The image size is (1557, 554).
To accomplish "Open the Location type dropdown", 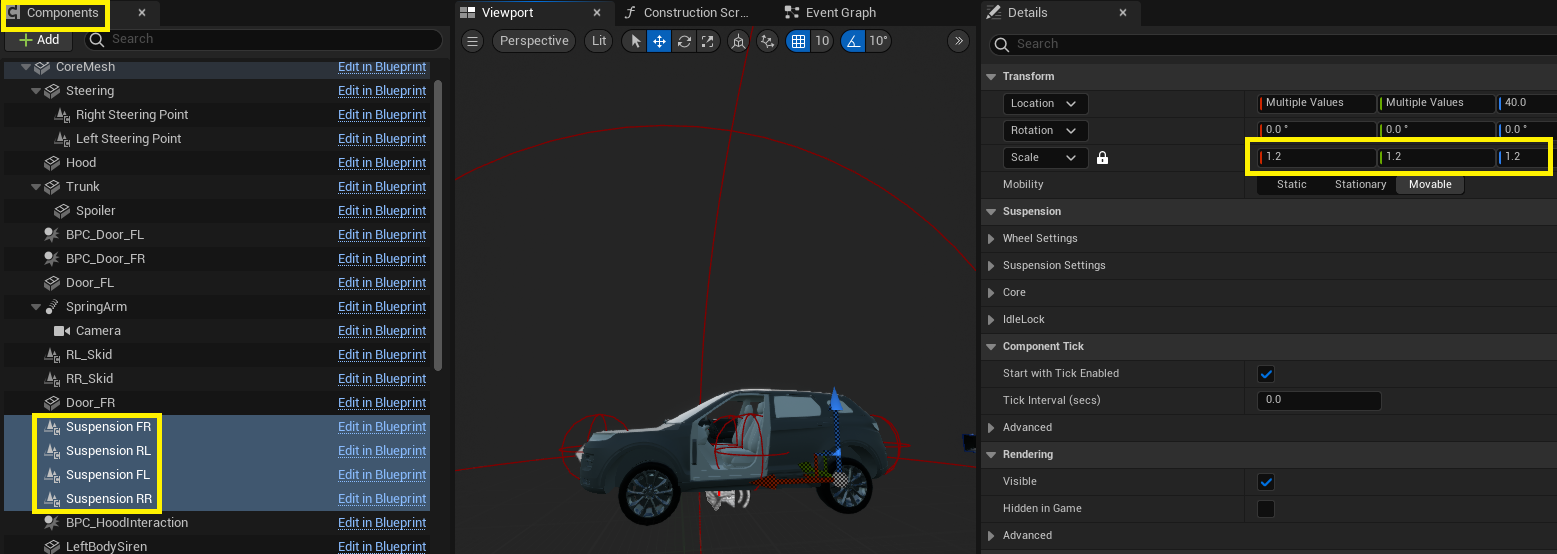I will [x=1045, y=104].
